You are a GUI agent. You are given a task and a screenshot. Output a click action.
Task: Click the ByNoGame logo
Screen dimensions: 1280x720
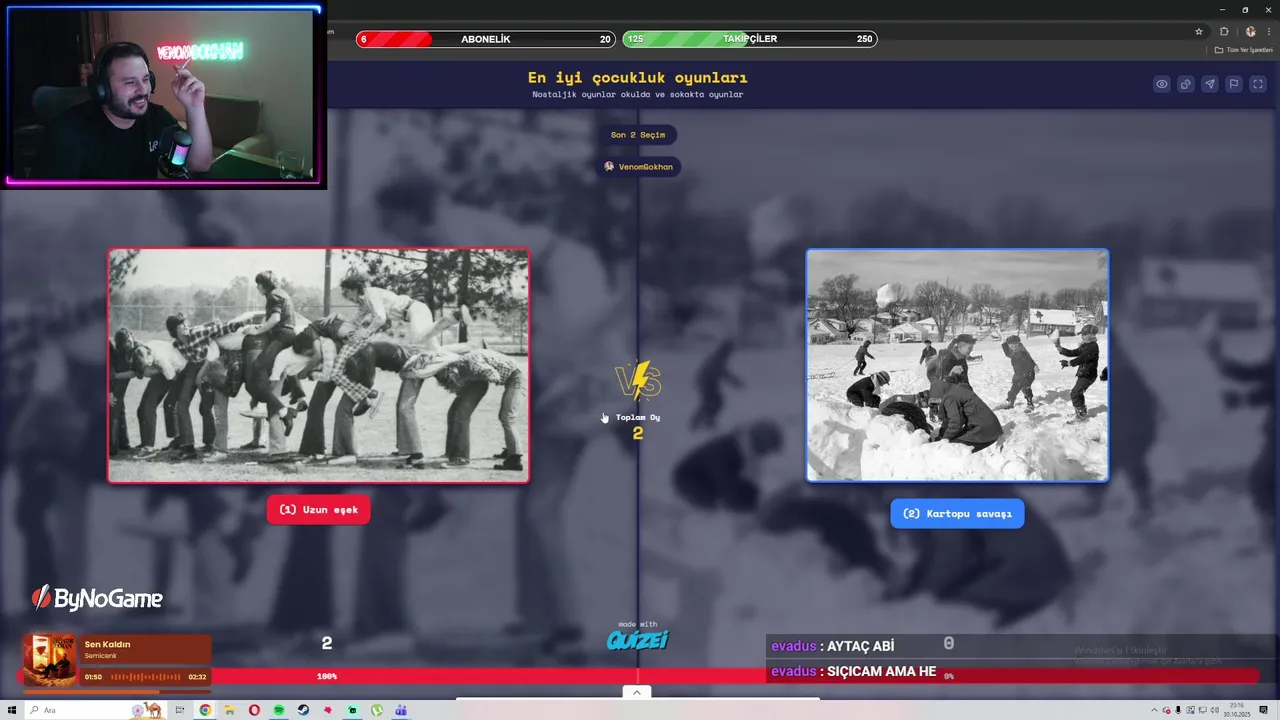(97, 599)
